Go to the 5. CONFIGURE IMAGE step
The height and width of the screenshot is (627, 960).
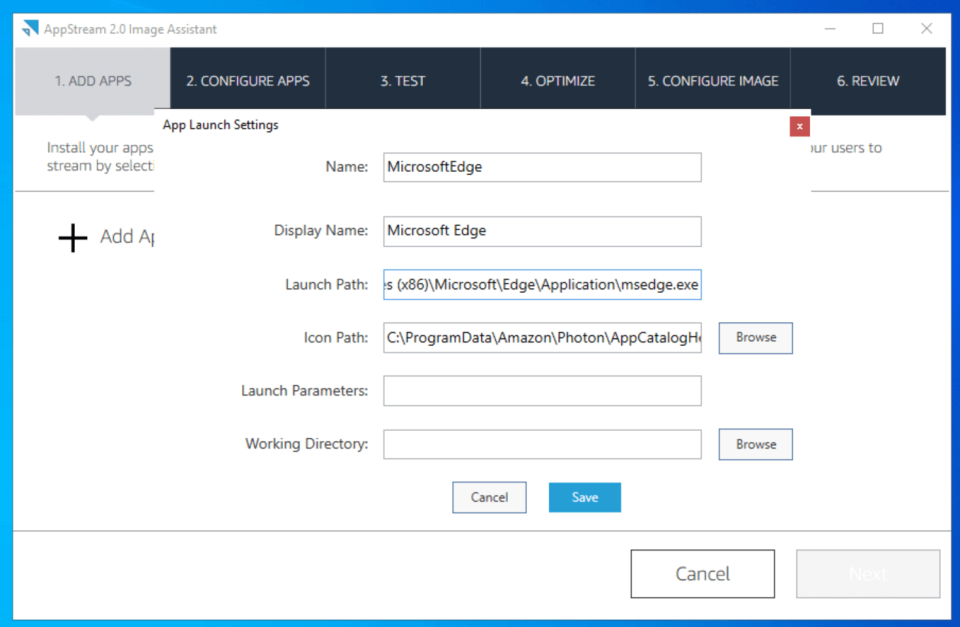(712, 80)
